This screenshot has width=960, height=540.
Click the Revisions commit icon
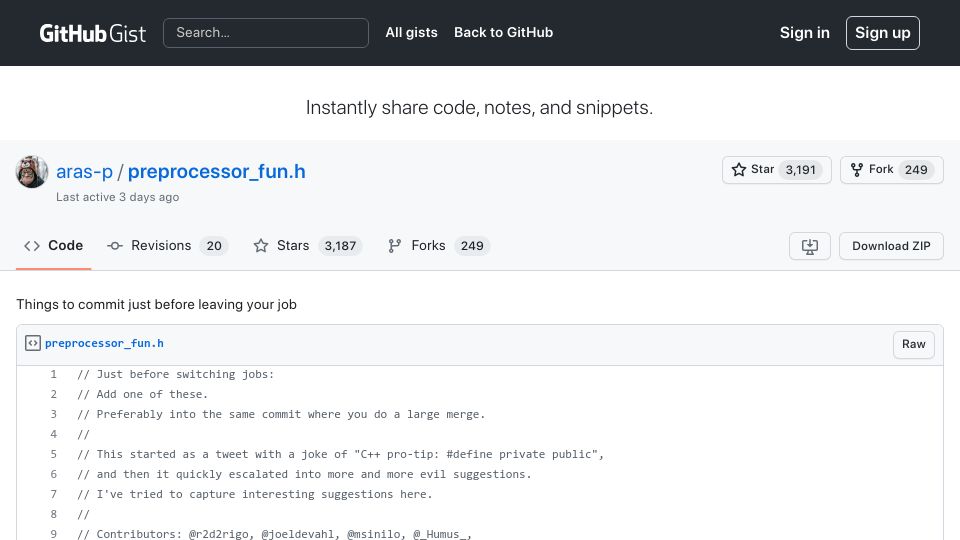tap(114, 246)
